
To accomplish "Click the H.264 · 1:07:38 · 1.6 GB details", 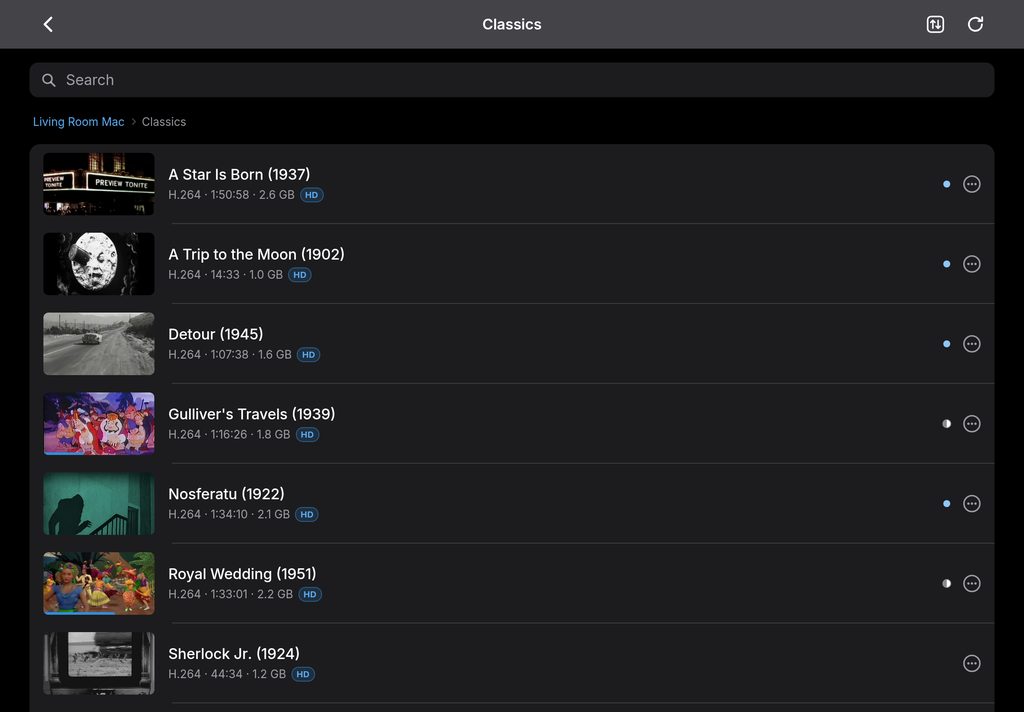I will [x=230, y=355].
